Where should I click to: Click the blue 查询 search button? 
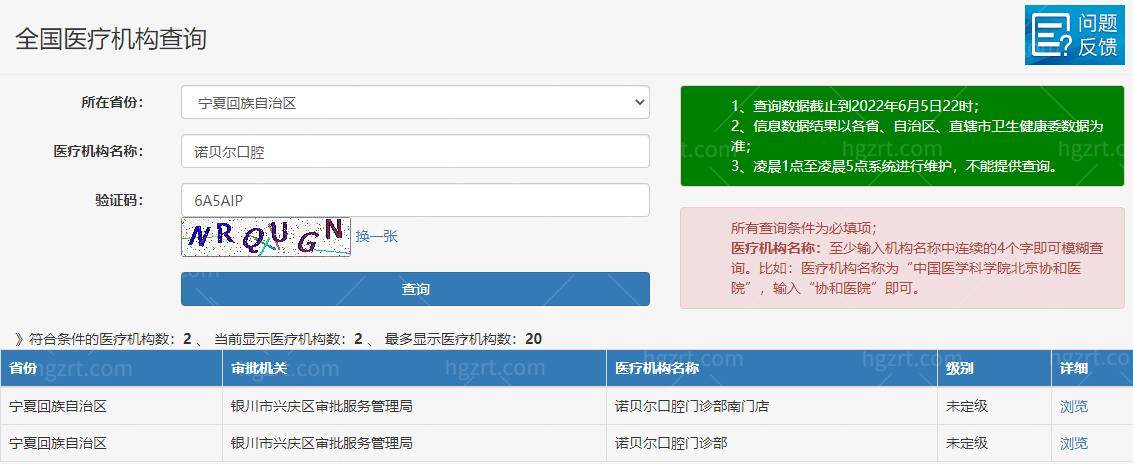pos(415,289)
